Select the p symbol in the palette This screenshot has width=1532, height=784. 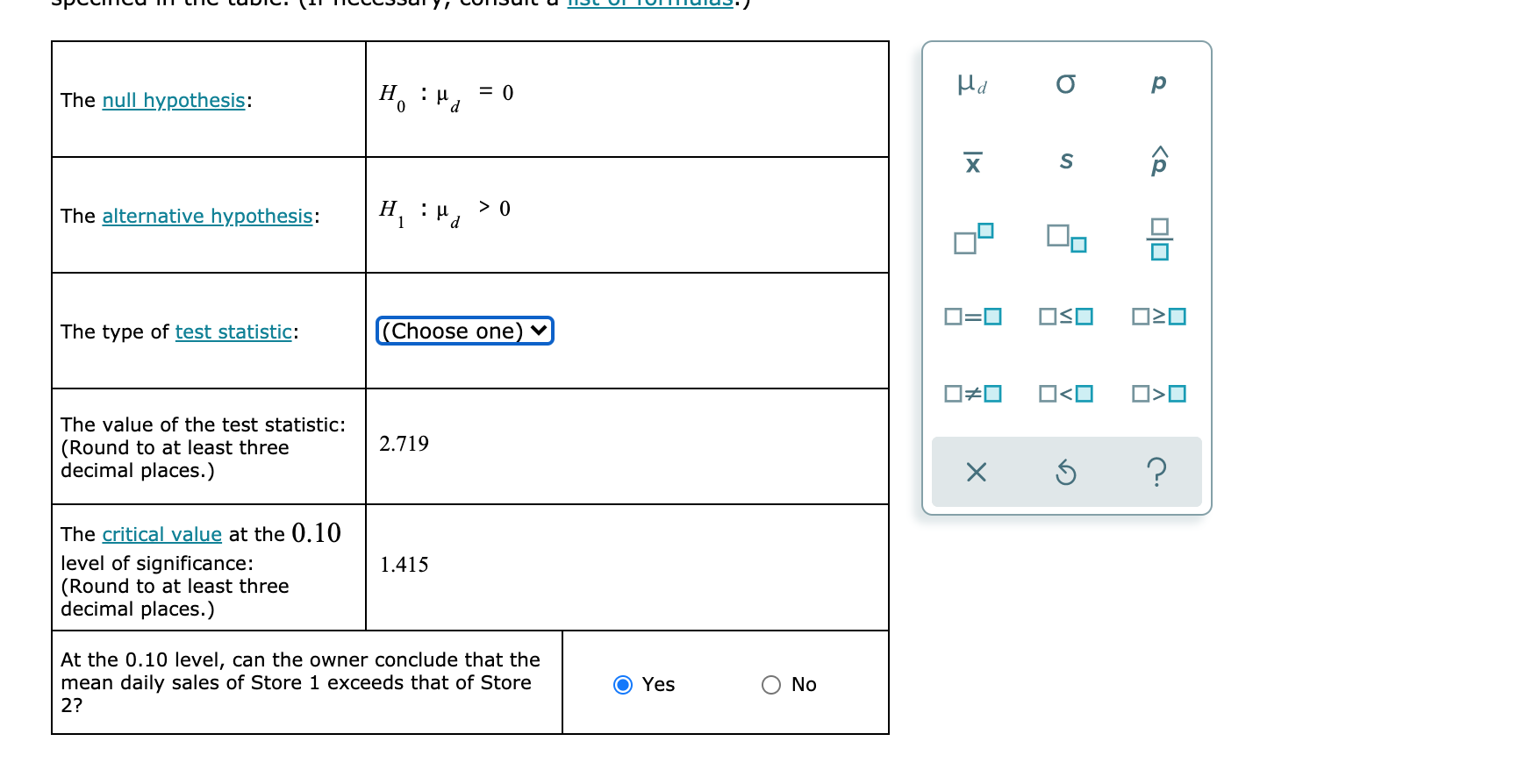point(1158,84)
